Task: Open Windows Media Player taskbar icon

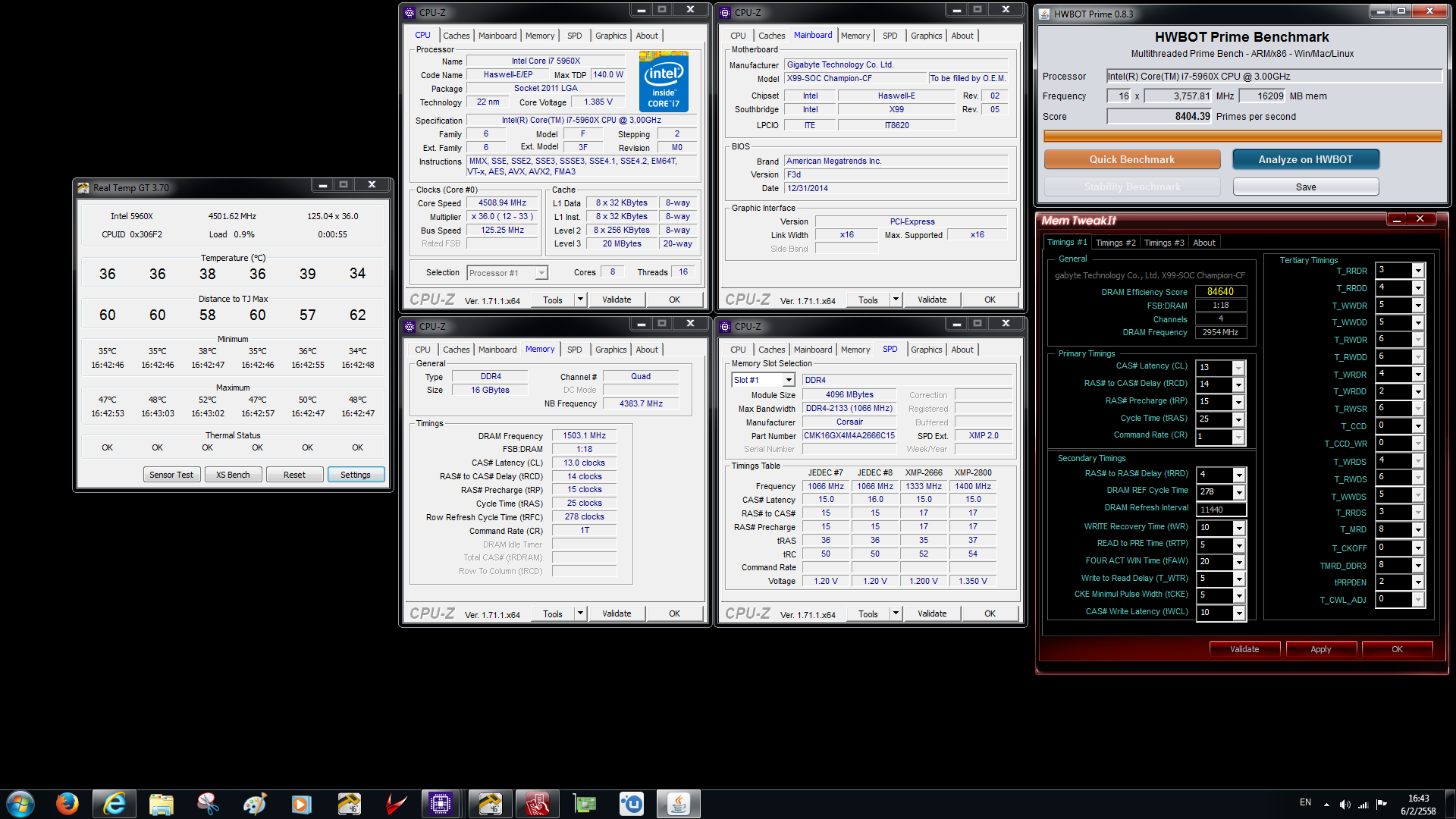Action: point(302,803)
